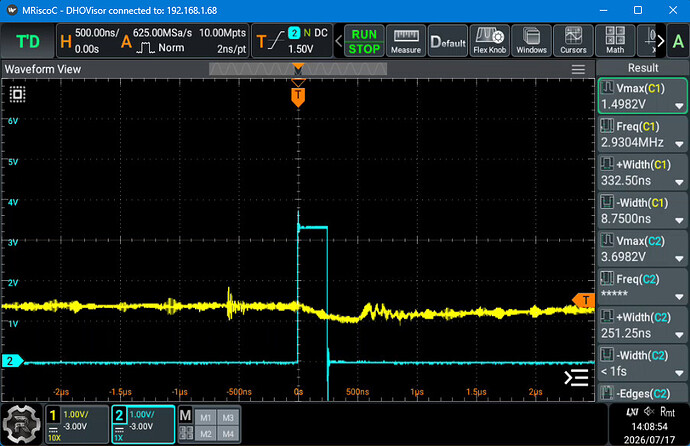
Task: Open the gear navigation menu at bottom left
Action: click(22, 424)
